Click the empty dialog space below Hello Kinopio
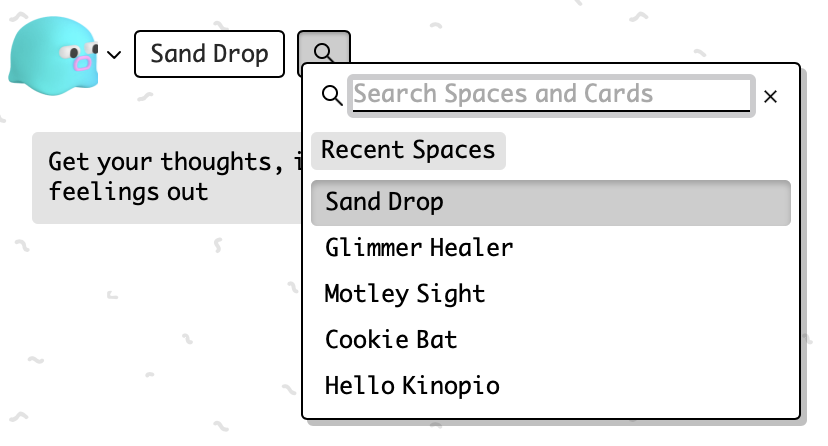The image size is (828, 446). click(550, 410)
